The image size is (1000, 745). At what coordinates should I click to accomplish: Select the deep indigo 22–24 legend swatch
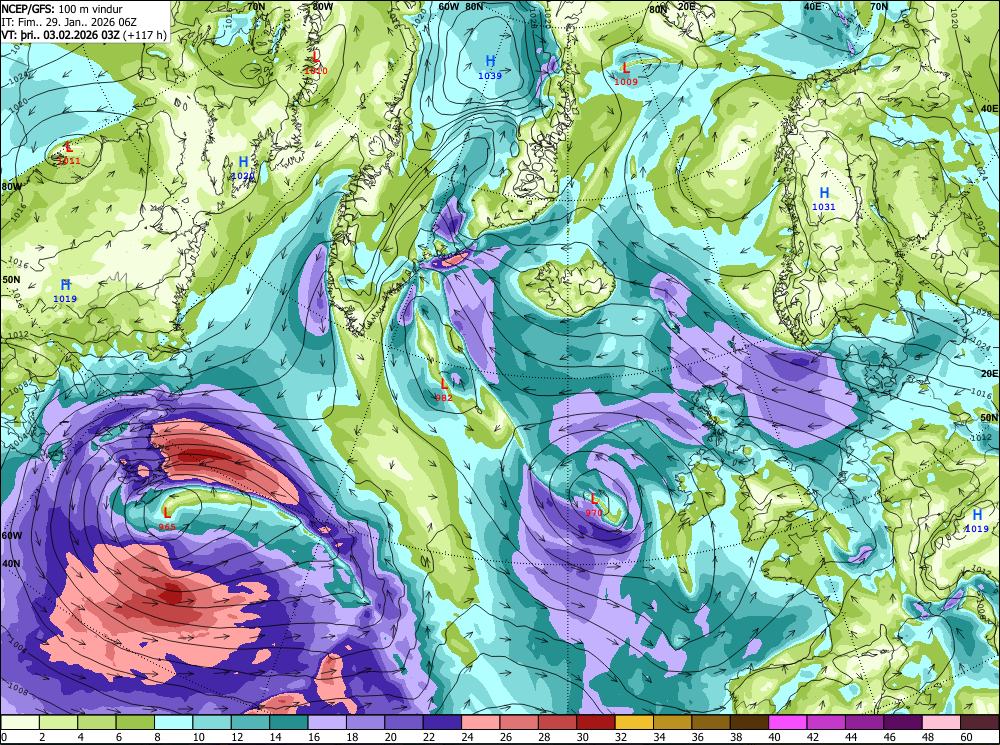point(442,722)
